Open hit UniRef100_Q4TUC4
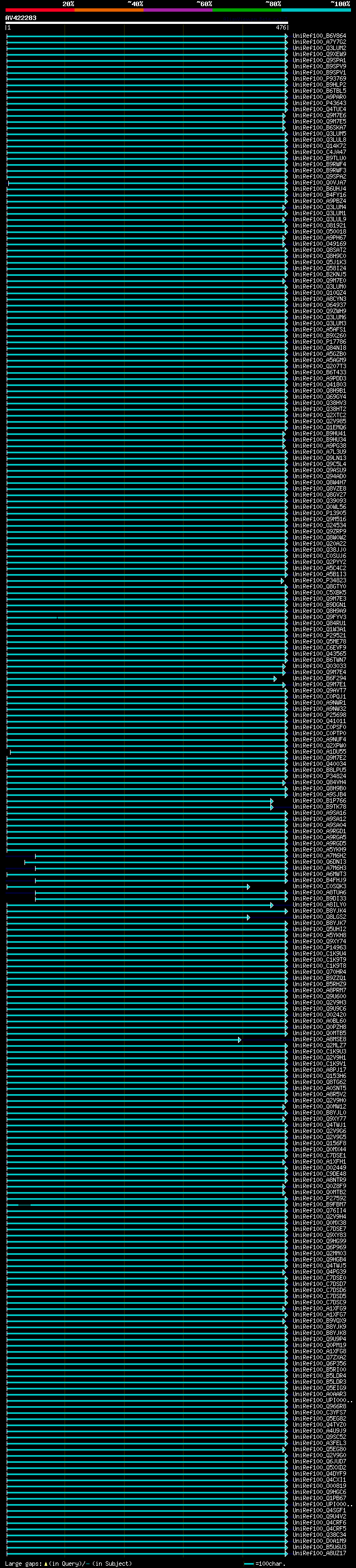Image resolution: width=356 pixels, height=1568 pixels. point(319,110)
